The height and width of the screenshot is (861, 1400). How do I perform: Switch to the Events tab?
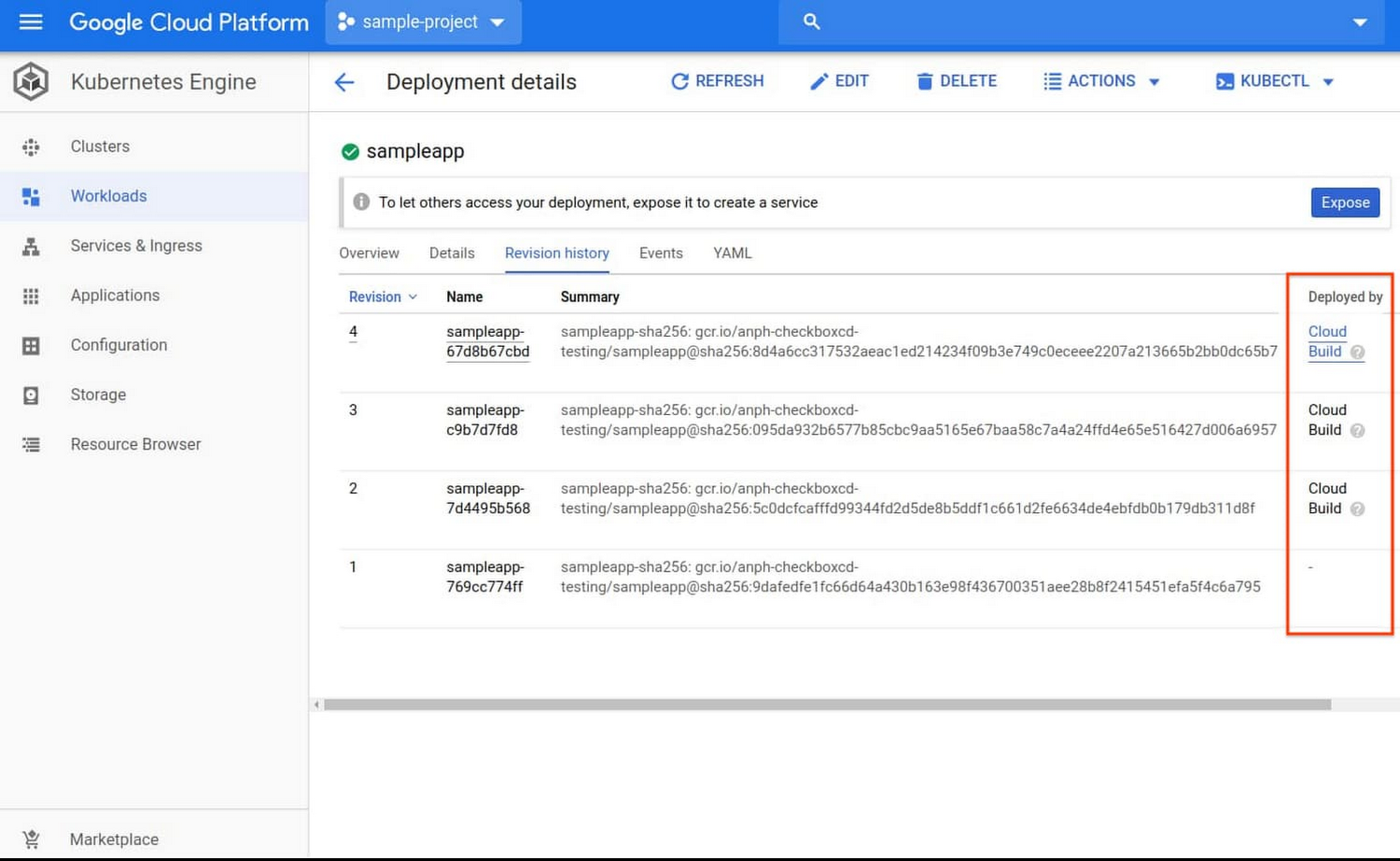pyautogui.click(x=661, y=253)
